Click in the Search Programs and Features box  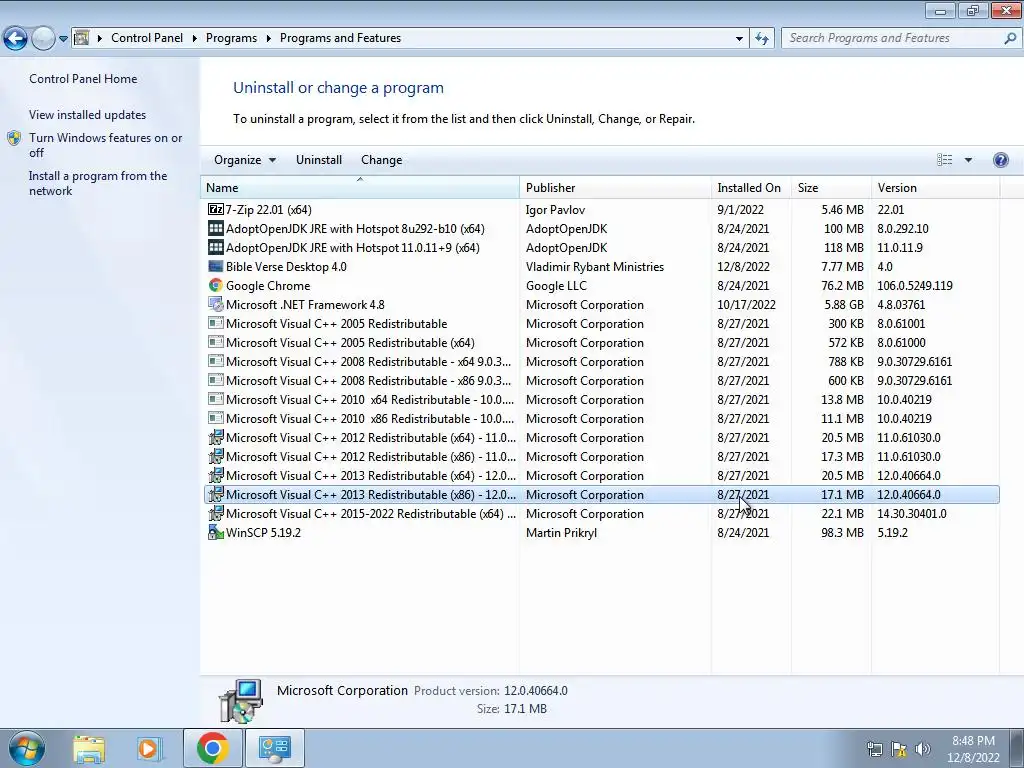coord(891,38)
